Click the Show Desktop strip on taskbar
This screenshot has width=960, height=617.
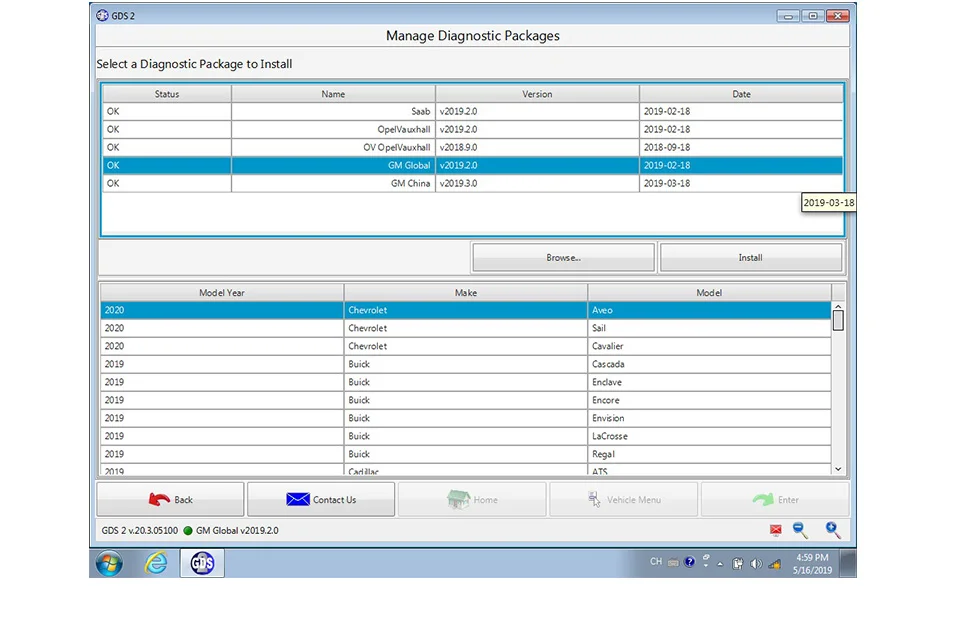click(x=849, y=563)
